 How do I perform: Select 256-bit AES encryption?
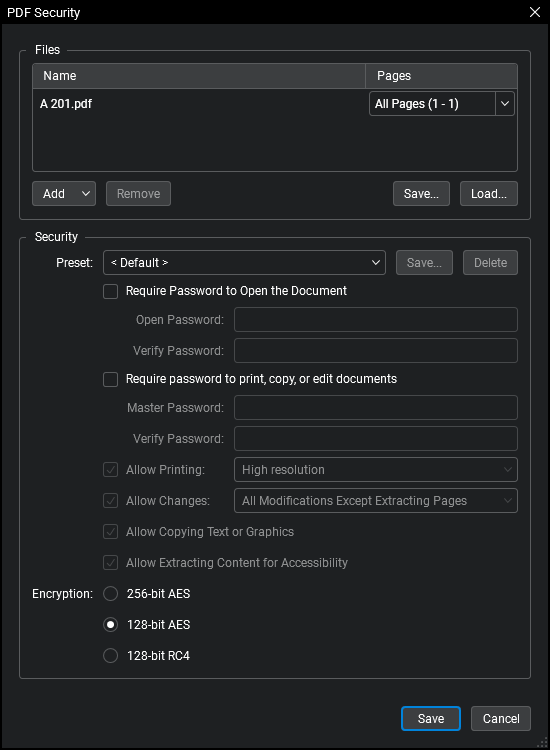[x=110, y=594]
